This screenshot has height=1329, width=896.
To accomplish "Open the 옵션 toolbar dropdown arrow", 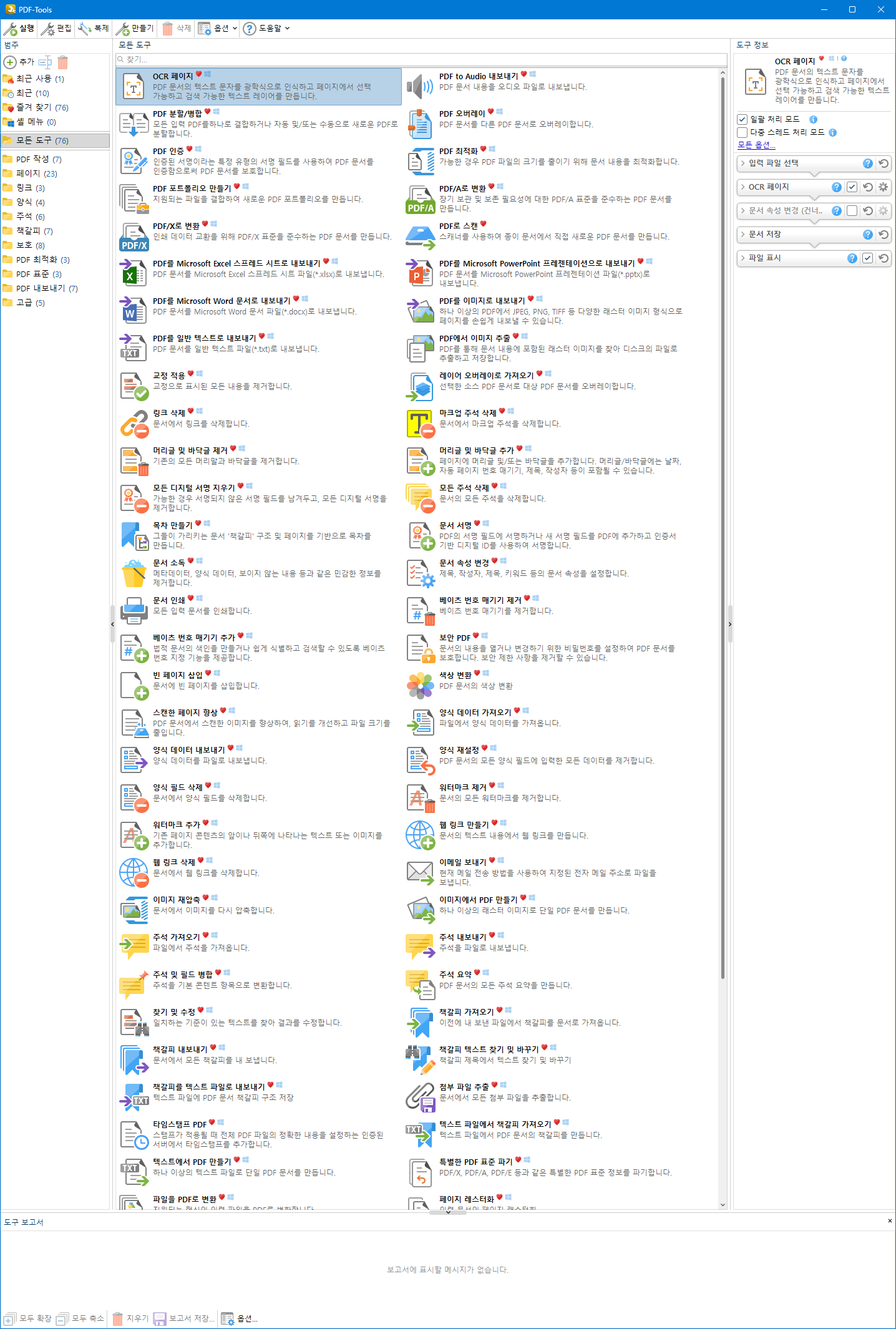I will (235, 29).
